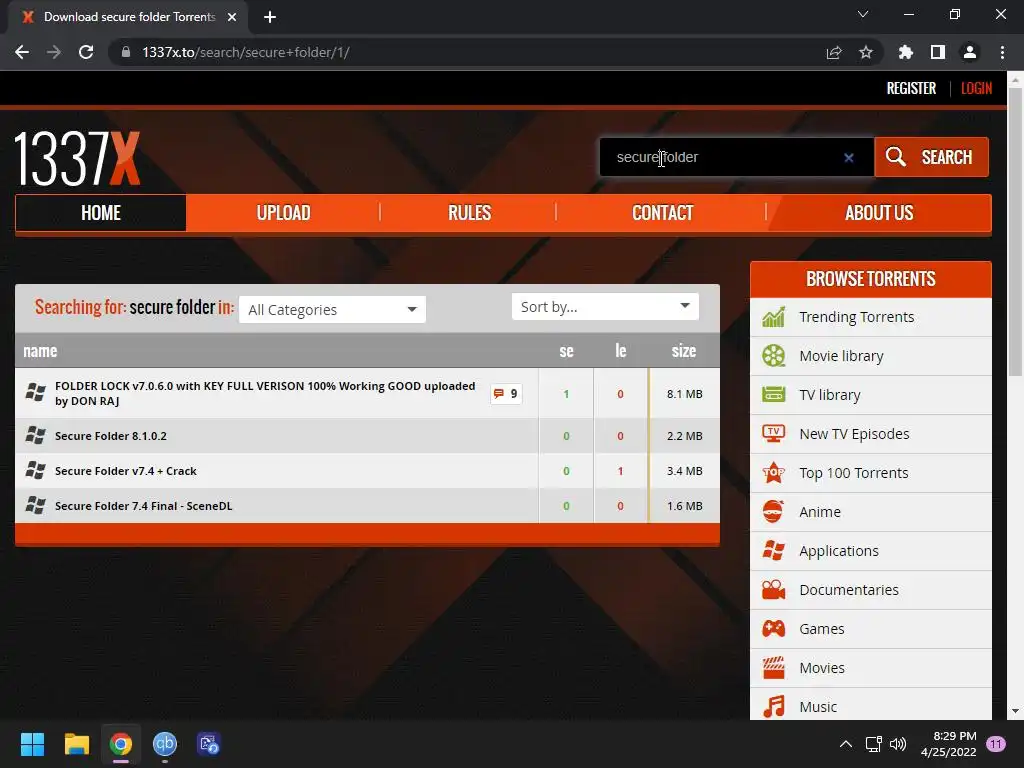Go to the HOME tab
Screen dimensions: 1024x768
coord(101,213)
